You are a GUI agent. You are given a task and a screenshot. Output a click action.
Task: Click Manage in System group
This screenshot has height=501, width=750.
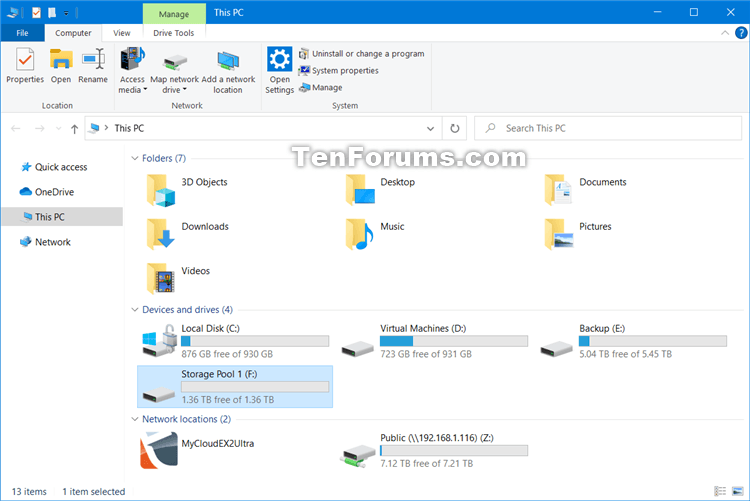click(320, 88)
